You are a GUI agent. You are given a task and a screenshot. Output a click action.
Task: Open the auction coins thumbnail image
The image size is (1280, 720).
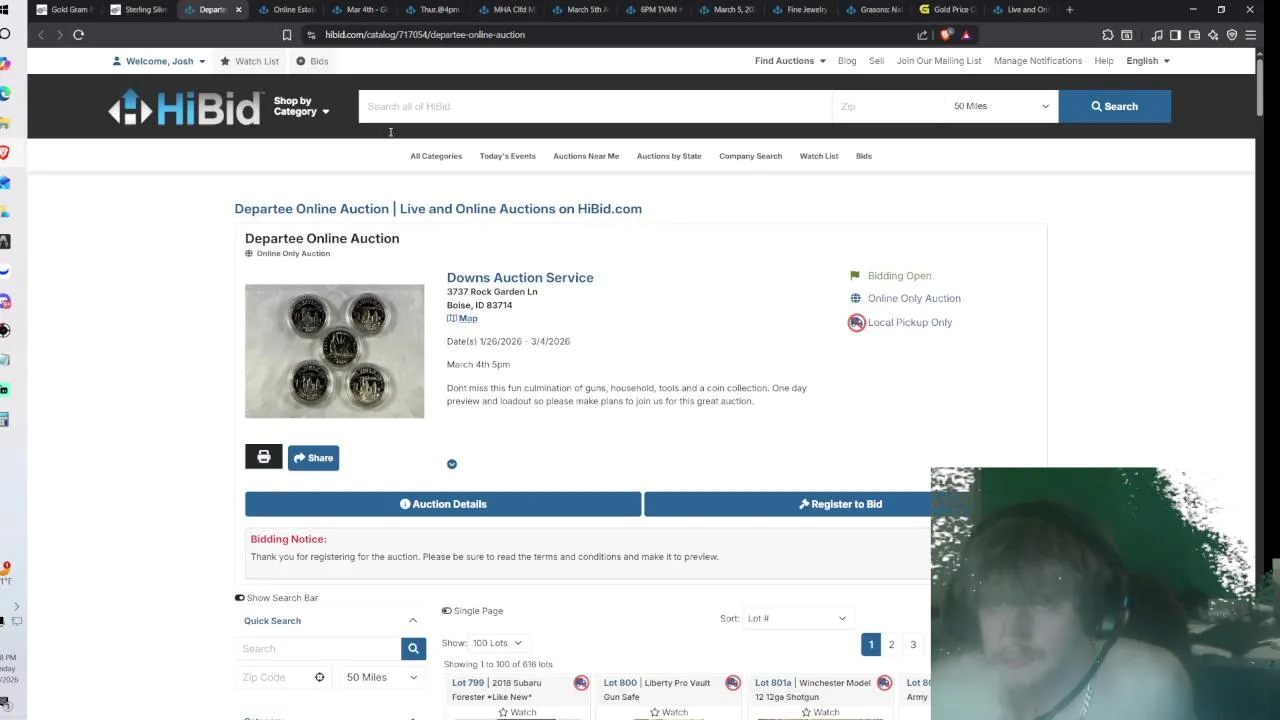pos(335,351)
